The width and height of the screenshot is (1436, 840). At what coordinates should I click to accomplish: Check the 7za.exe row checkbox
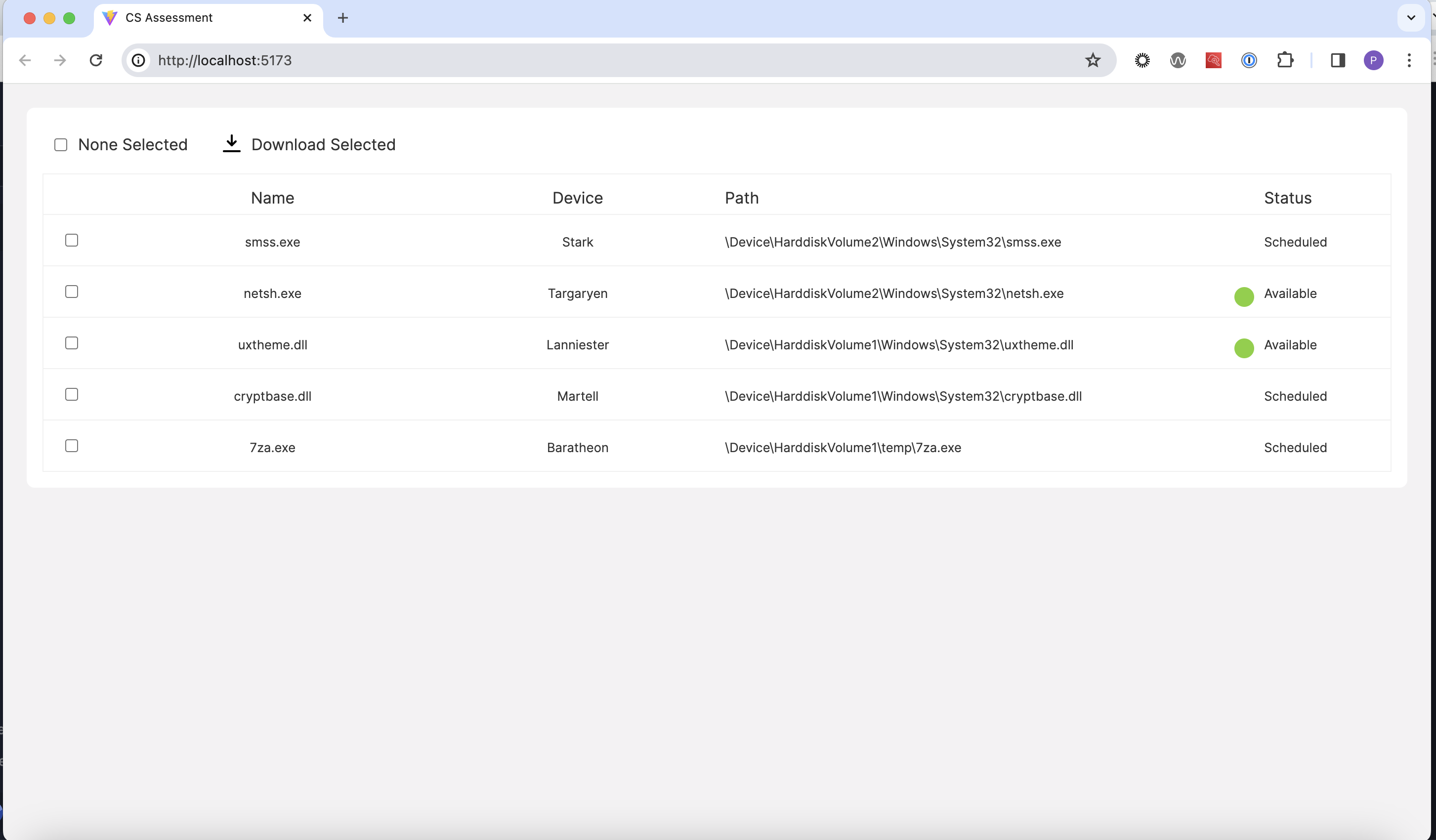coord(72,446)
